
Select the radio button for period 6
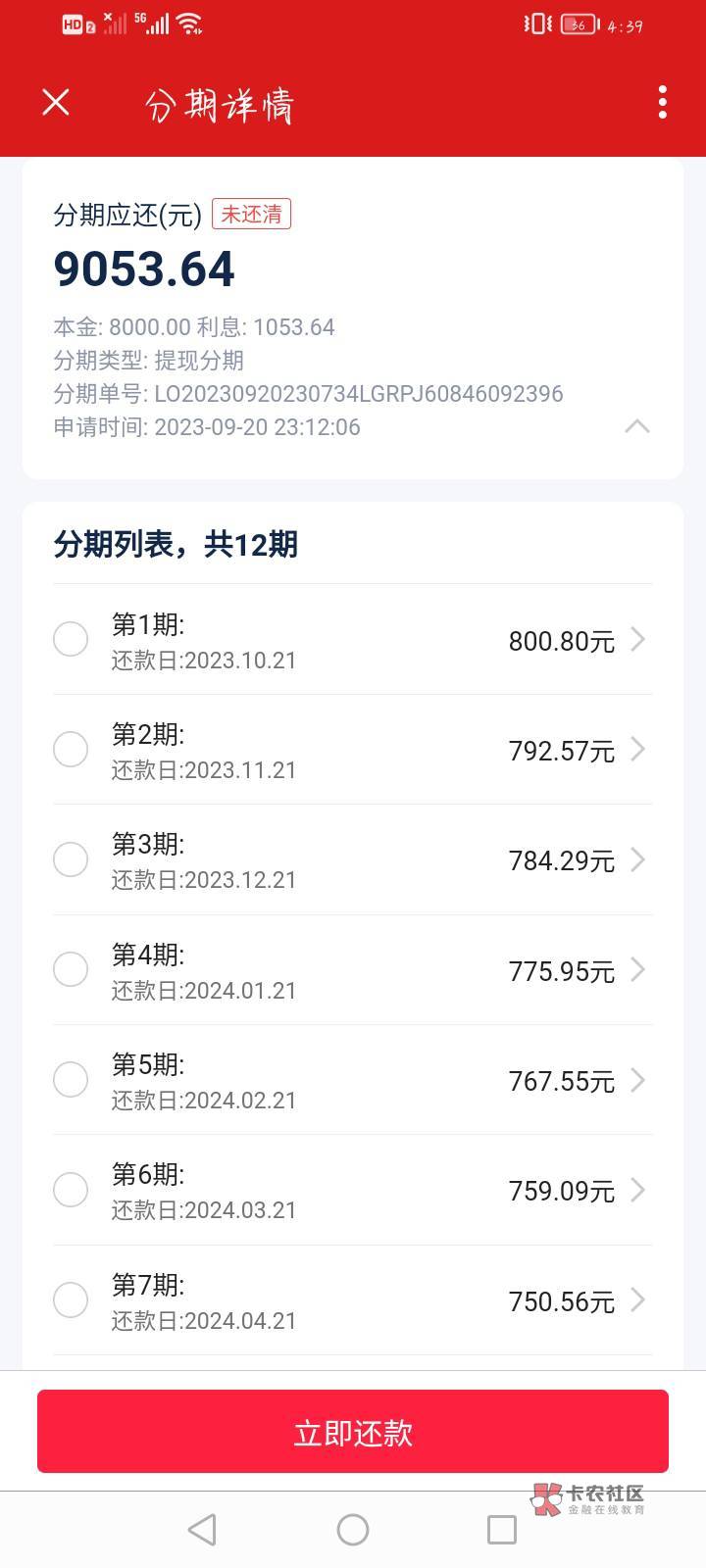tap(71, 1190)
